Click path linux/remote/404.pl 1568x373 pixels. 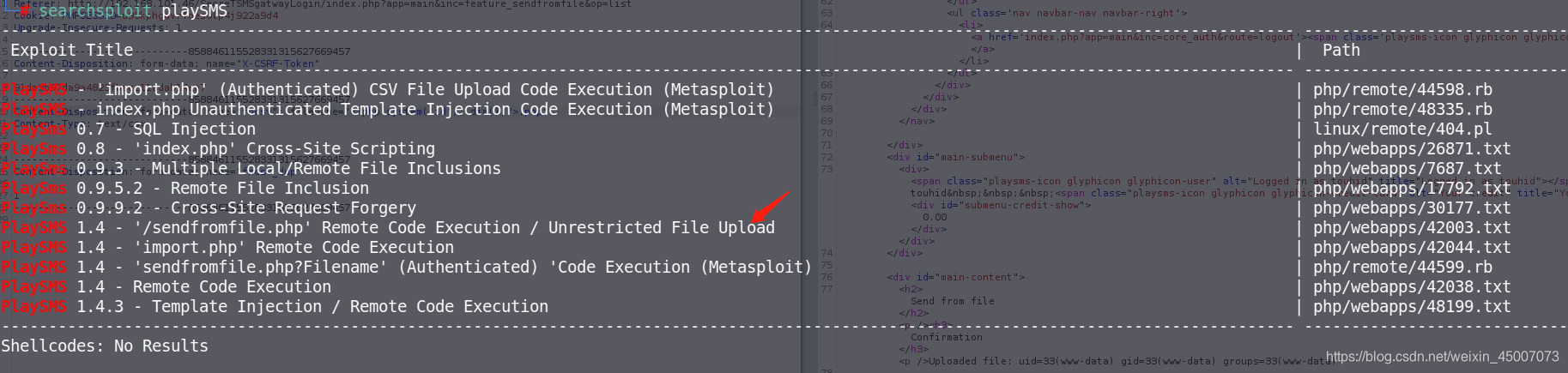coord(1402,129)
